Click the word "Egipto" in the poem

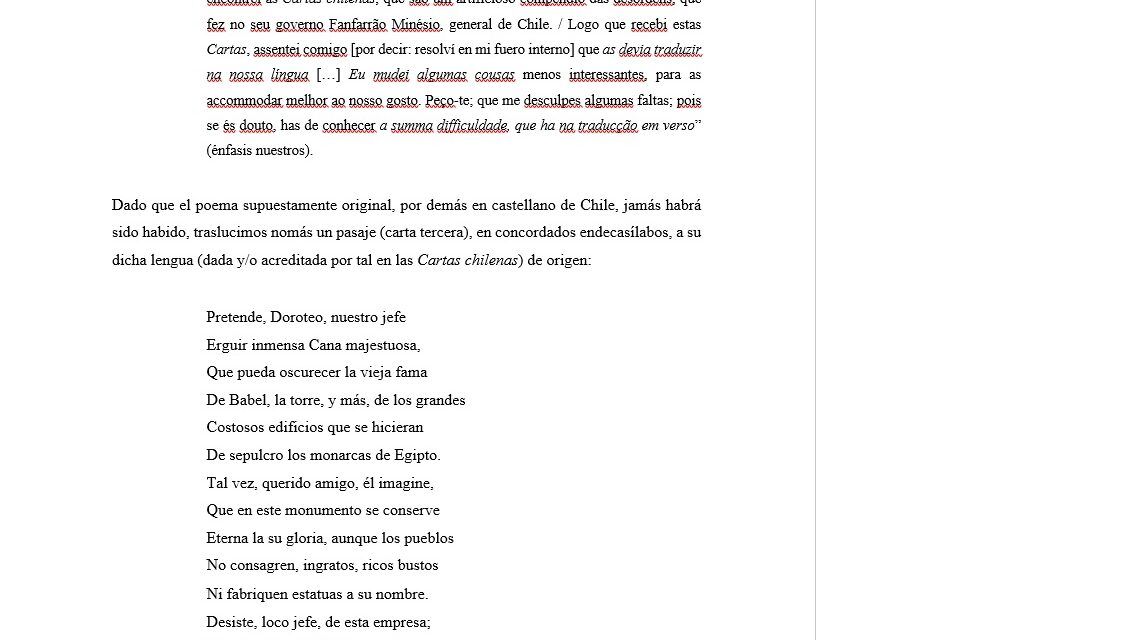point(416,455)
